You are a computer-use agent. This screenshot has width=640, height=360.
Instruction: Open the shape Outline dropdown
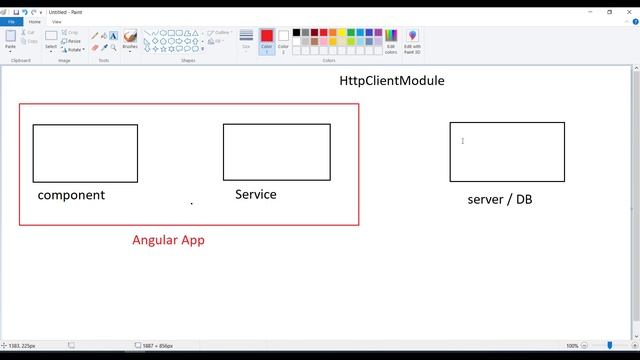pos(219,33)
